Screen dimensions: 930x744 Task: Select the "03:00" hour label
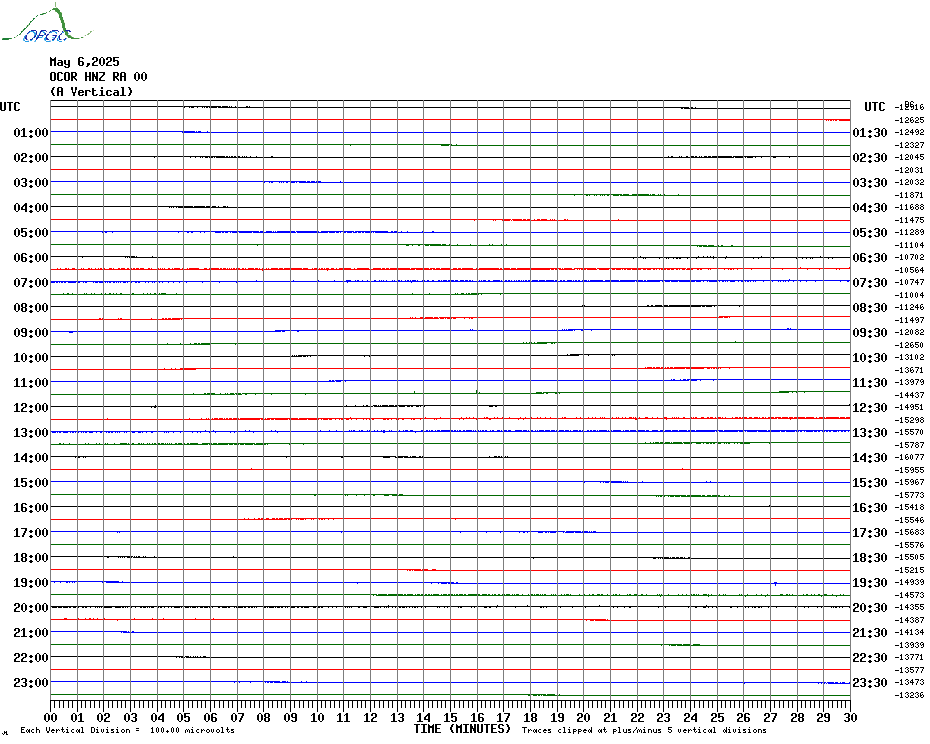(x=31, y=182)
